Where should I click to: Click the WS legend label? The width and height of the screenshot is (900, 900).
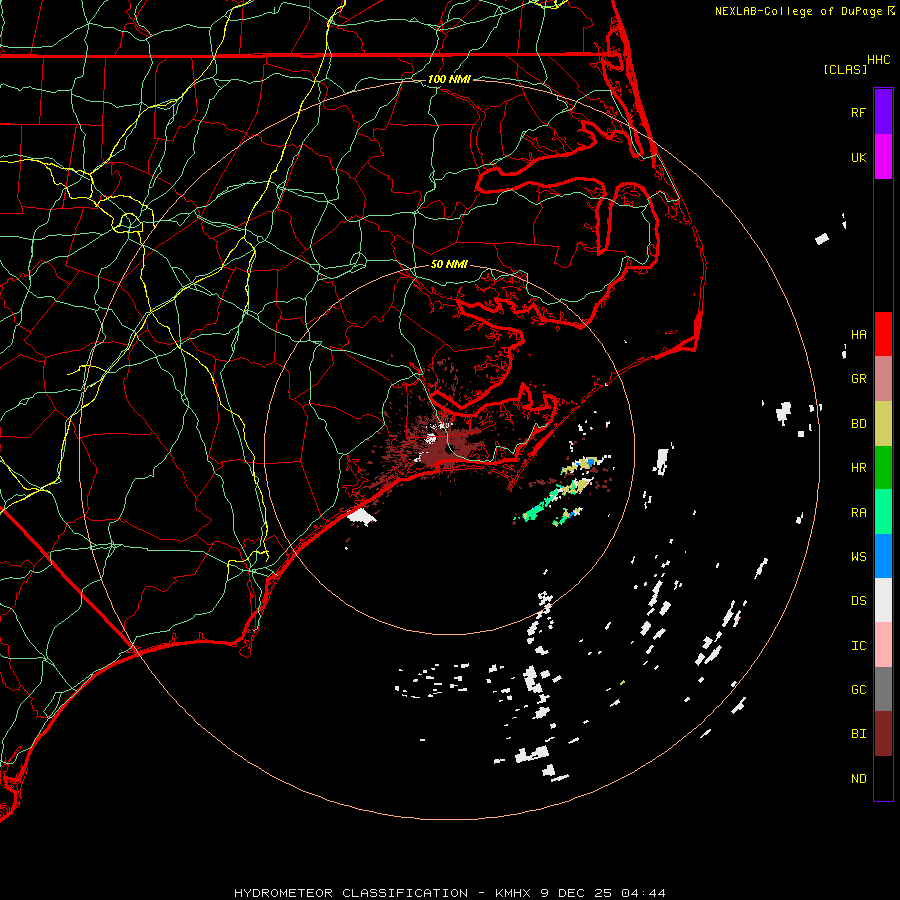coord(859,556)
